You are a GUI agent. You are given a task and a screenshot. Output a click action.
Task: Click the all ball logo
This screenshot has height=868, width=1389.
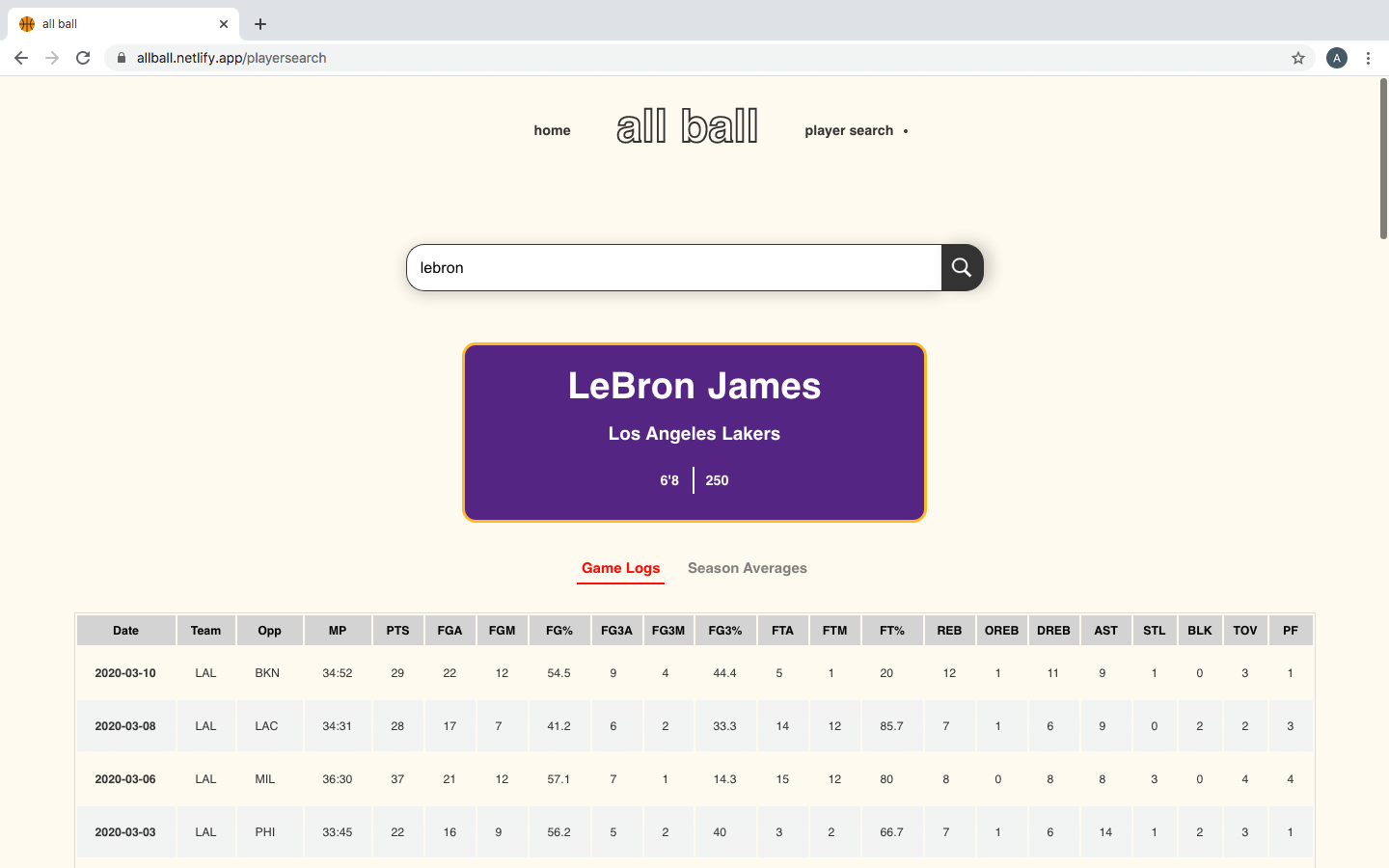tap(688, 126)
